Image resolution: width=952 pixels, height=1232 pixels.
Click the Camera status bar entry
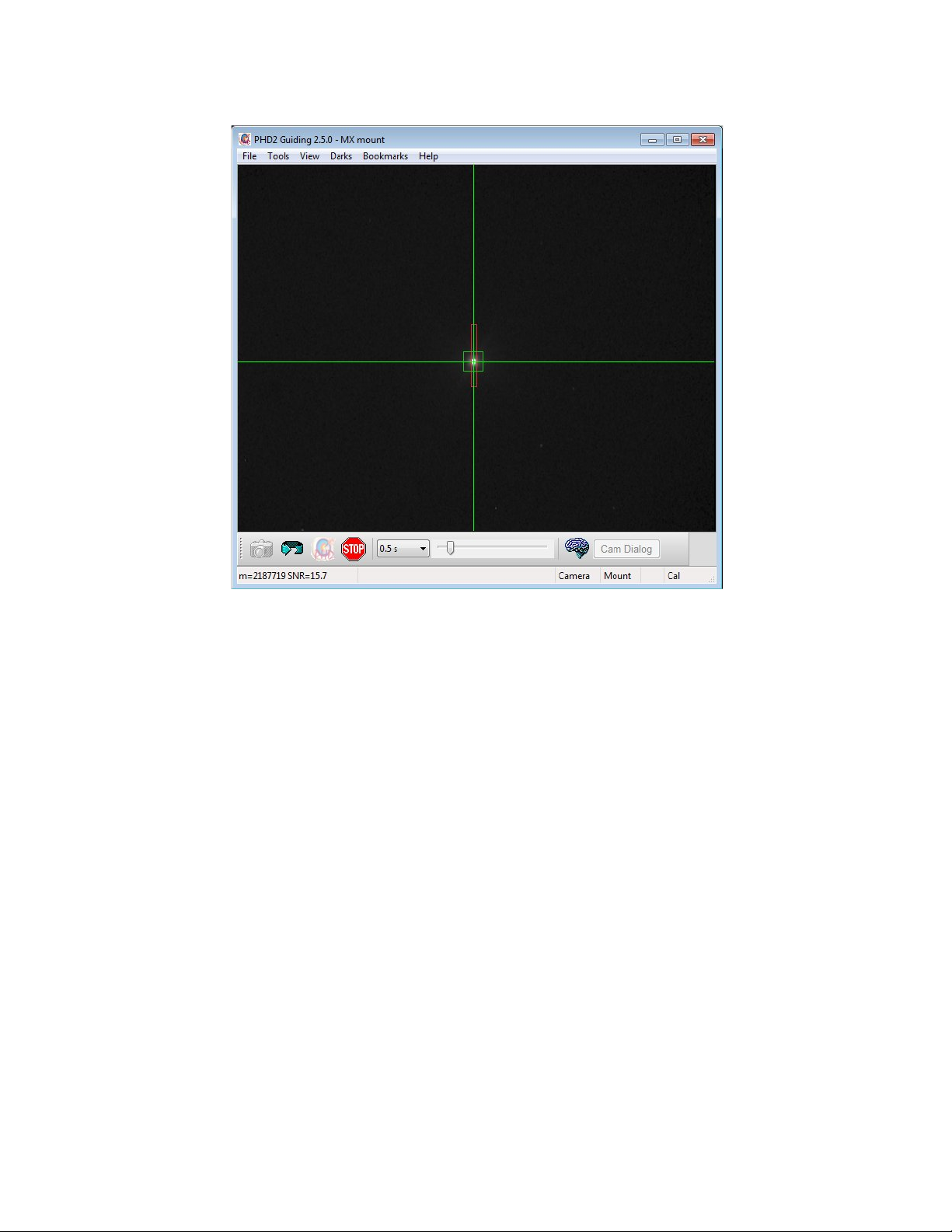click(x=574, y=576)
